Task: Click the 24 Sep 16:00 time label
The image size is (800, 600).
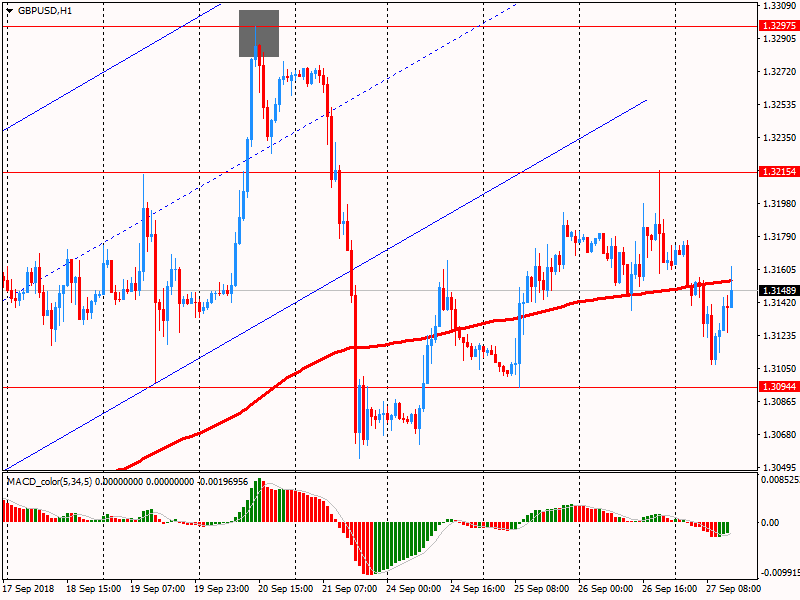Action: 478,588
